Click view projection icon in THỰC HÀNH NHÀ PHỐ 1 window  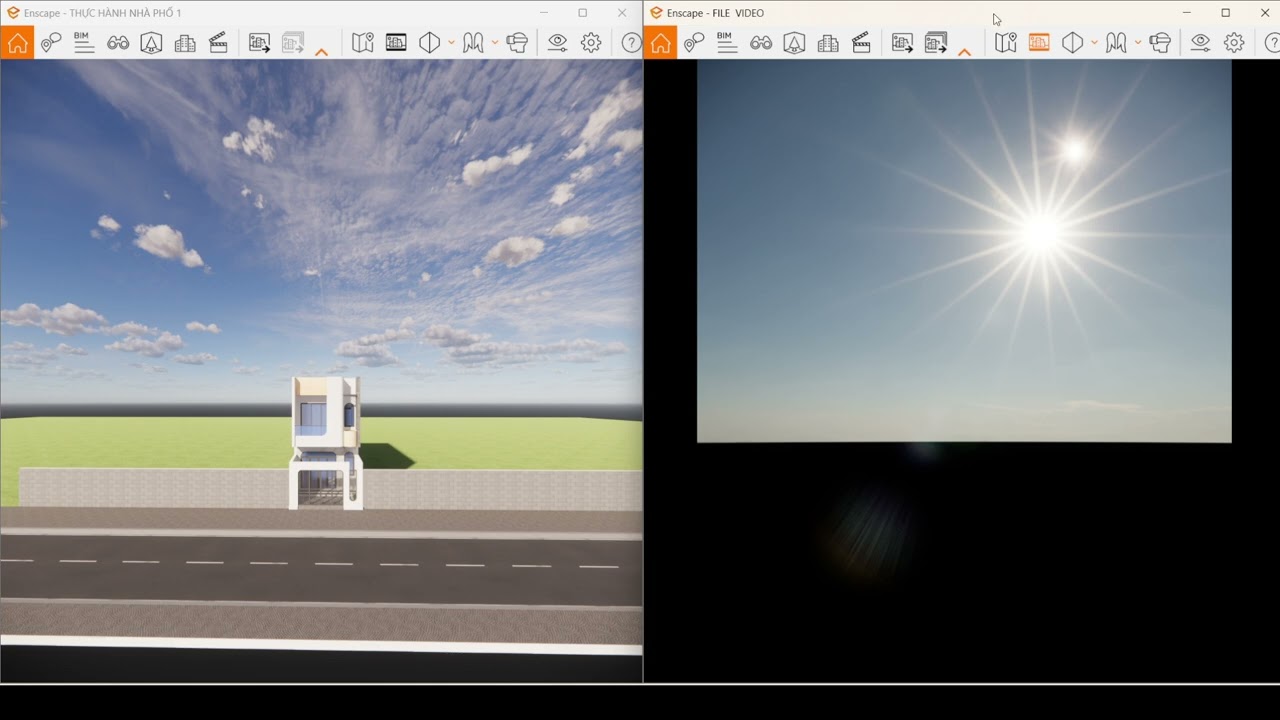tap(430, 43)
